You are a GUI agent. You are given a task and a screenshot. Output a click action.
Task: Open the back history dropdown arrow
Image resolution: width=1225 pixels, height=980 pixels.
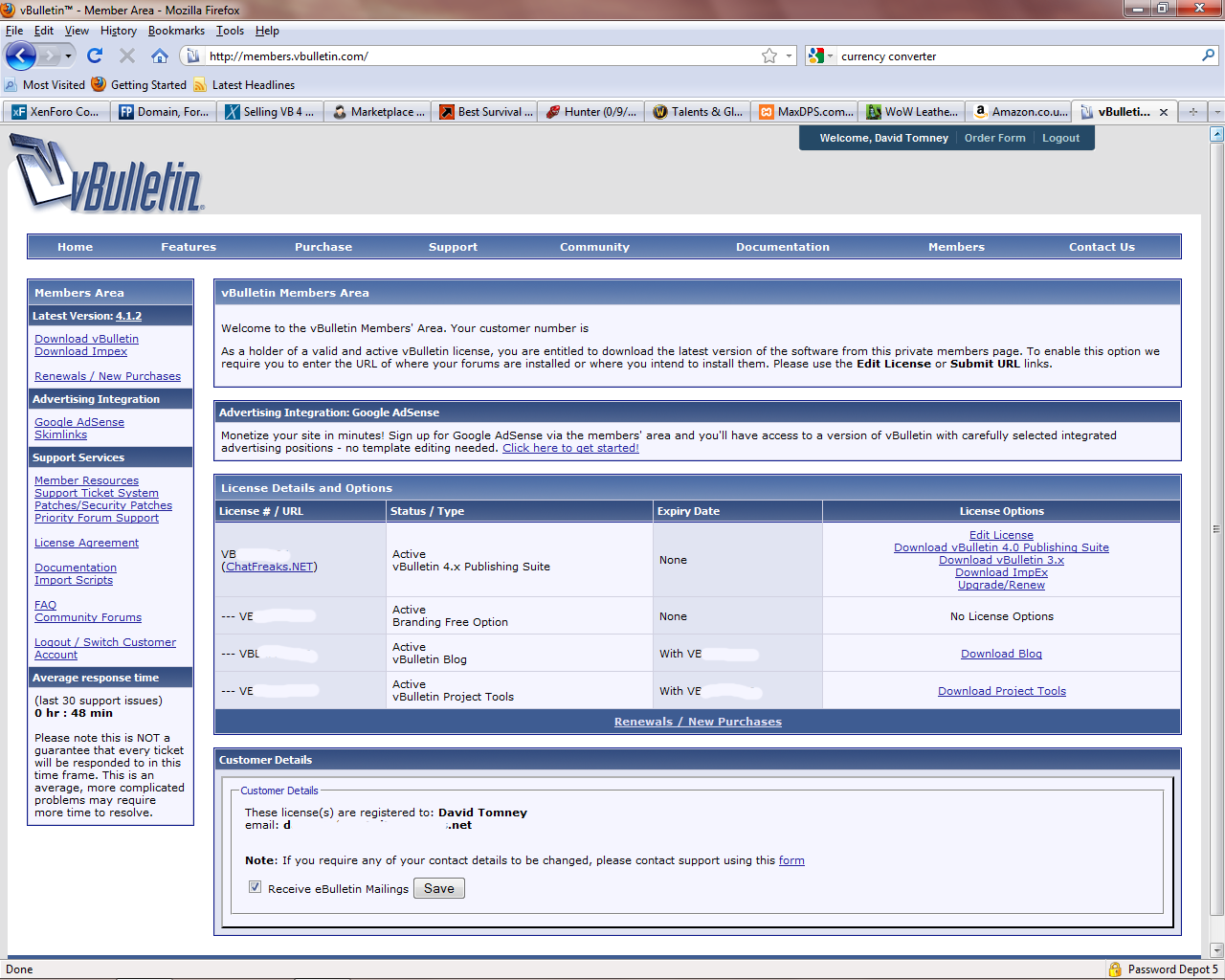coord(68,56)
